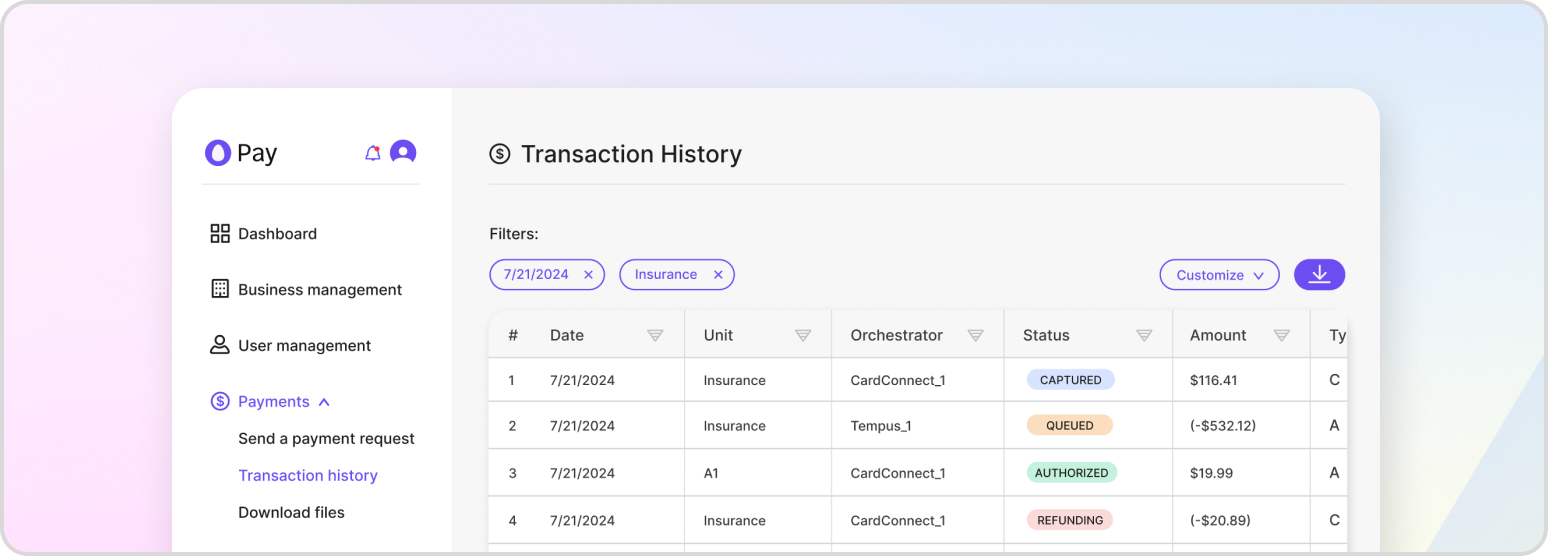The image size is (1548, 556).
Task: Select Send a payment request
Action: pyautogui.click(x=326, y=439)
